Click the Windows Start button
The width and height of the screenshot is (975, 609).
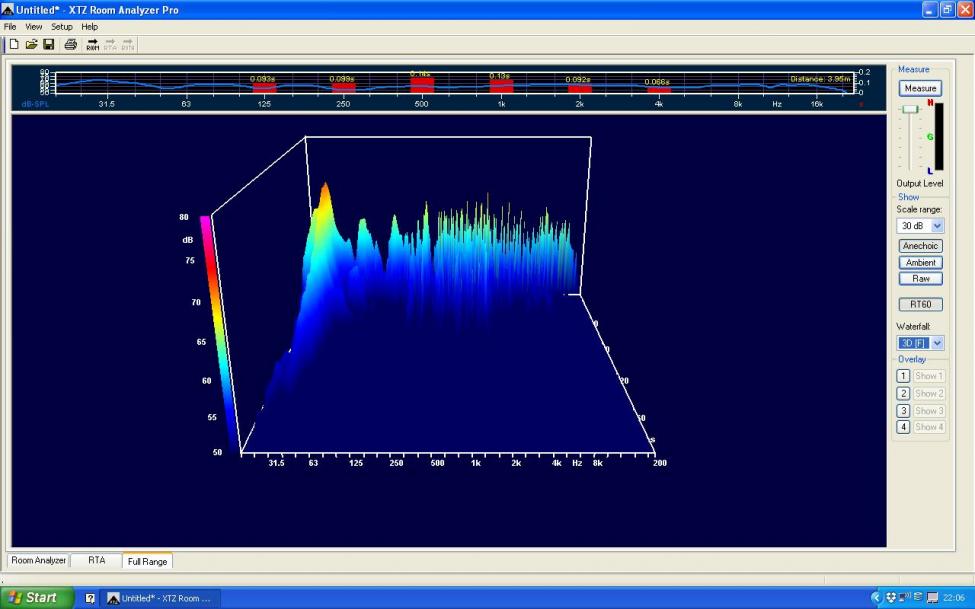coord(37,598)
